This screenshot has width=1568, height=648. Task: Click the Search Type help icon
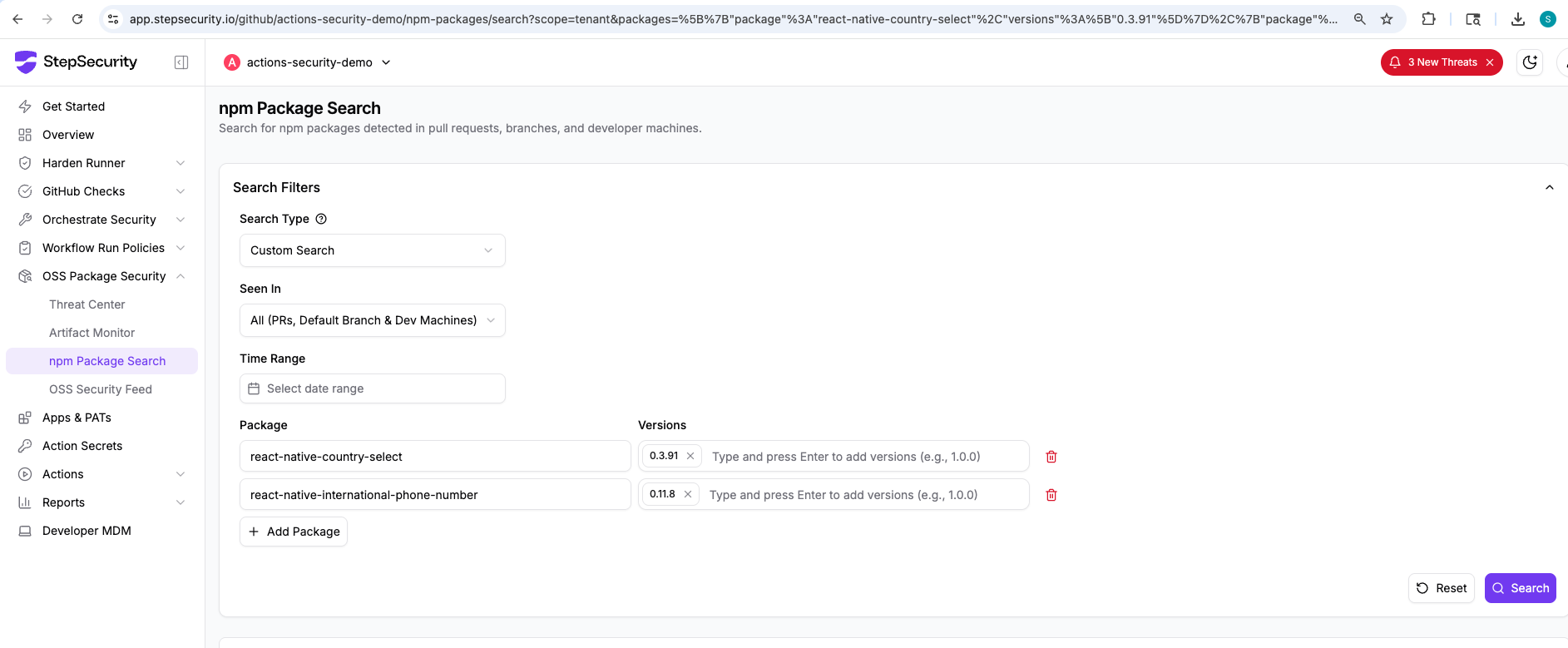pyautogui.click(x=321, y=219)
